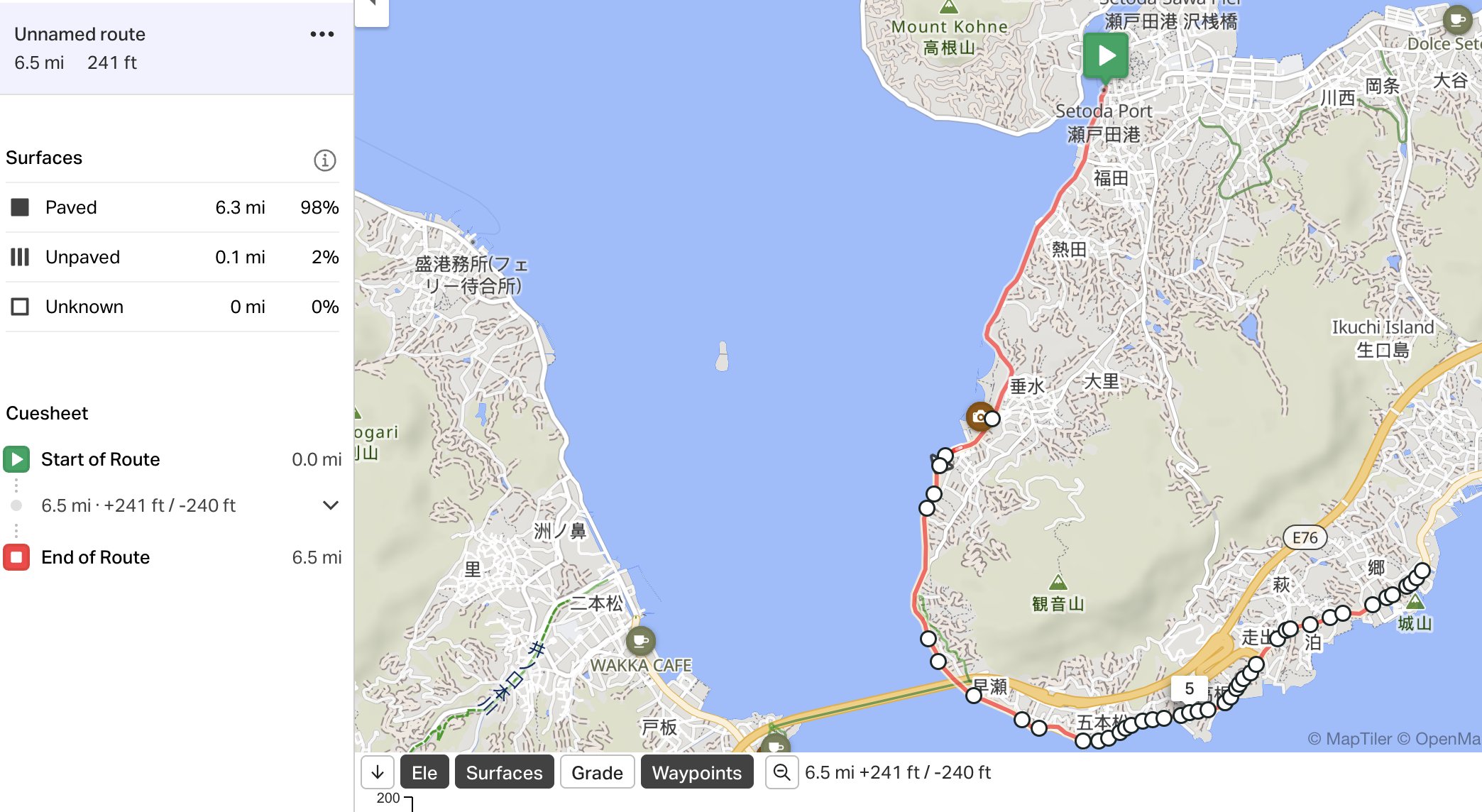Toggle the Ele elevation button
This screenshot has width=1482, height=812.
(x=424, y=772)
